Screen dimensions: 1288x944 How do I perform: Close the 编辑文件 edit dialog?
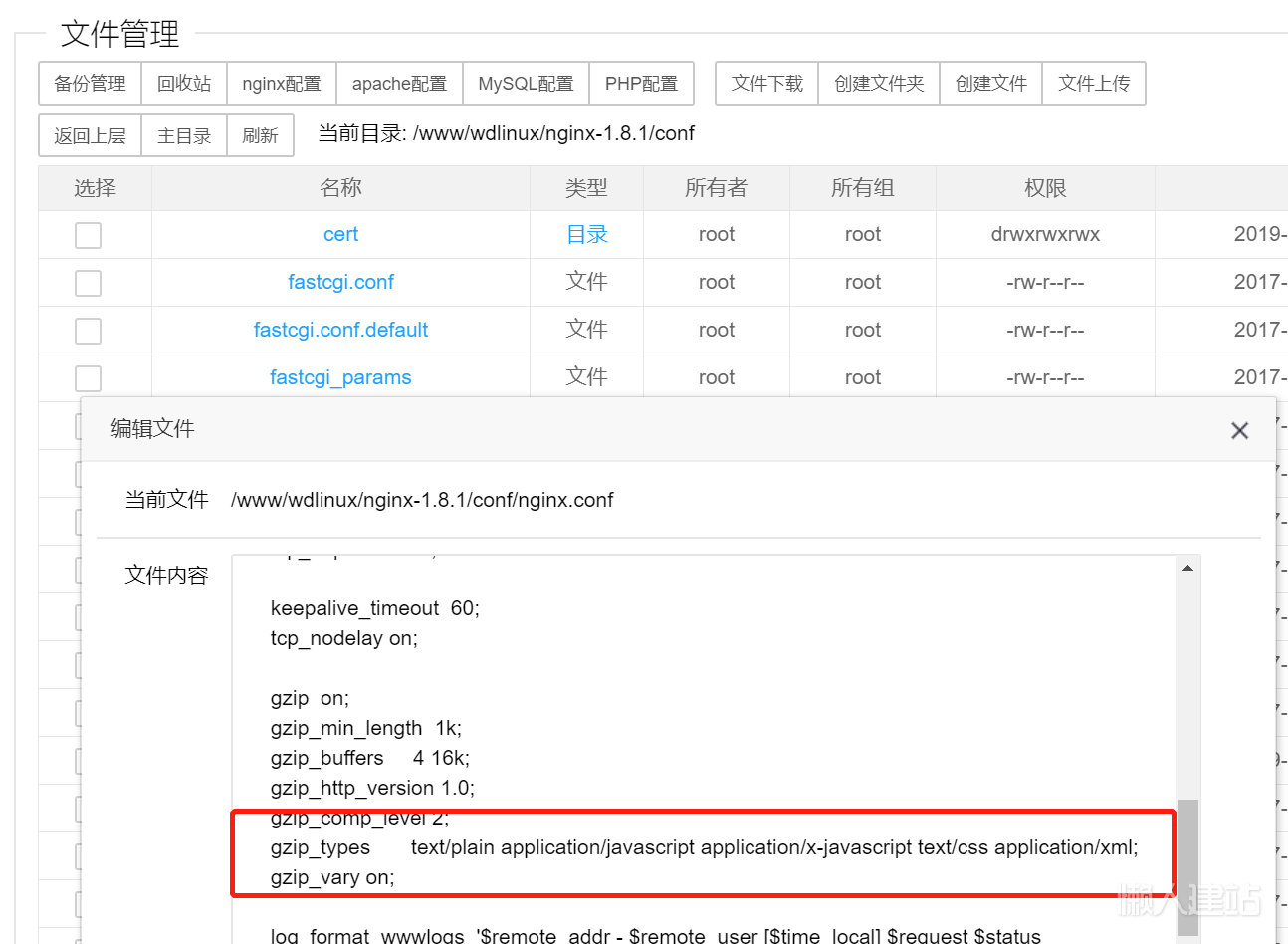(x=1239, y=430)
